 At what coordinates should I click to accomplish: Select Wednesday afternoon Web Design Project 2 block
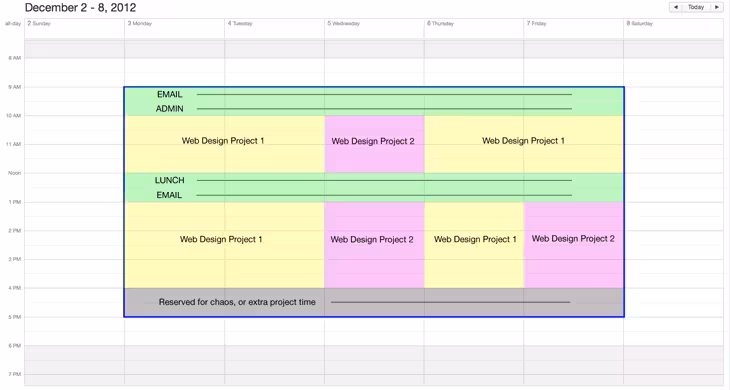pyautogui.click(x=374, y=245)
